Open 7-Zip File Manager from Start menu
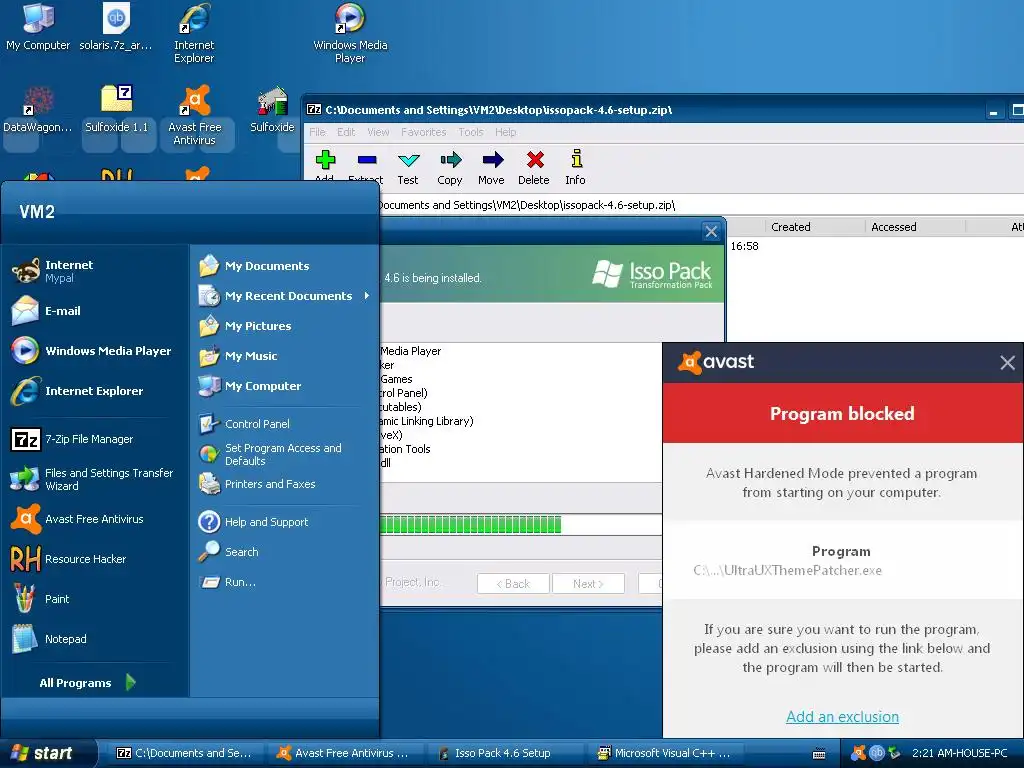Screen dimensions: 1024x768 point(95,440)
